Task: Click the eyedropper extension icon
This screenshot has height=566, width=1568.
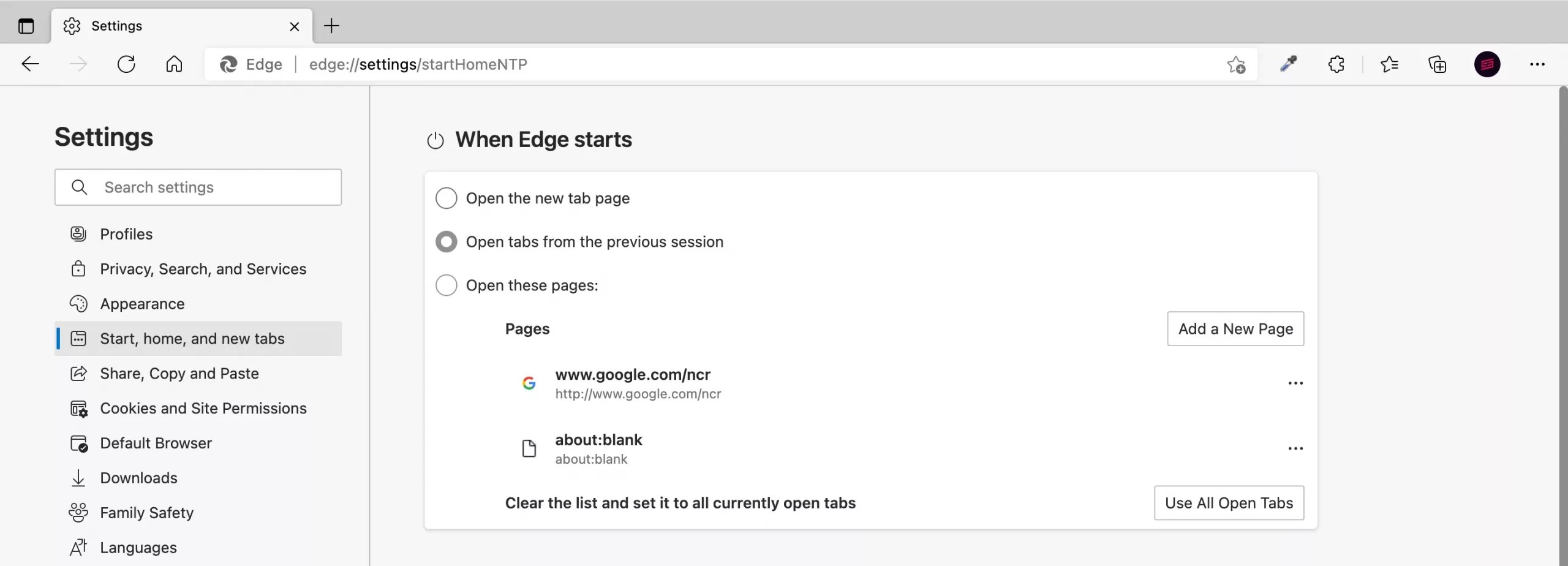Action: click(x=1289, y=64)
